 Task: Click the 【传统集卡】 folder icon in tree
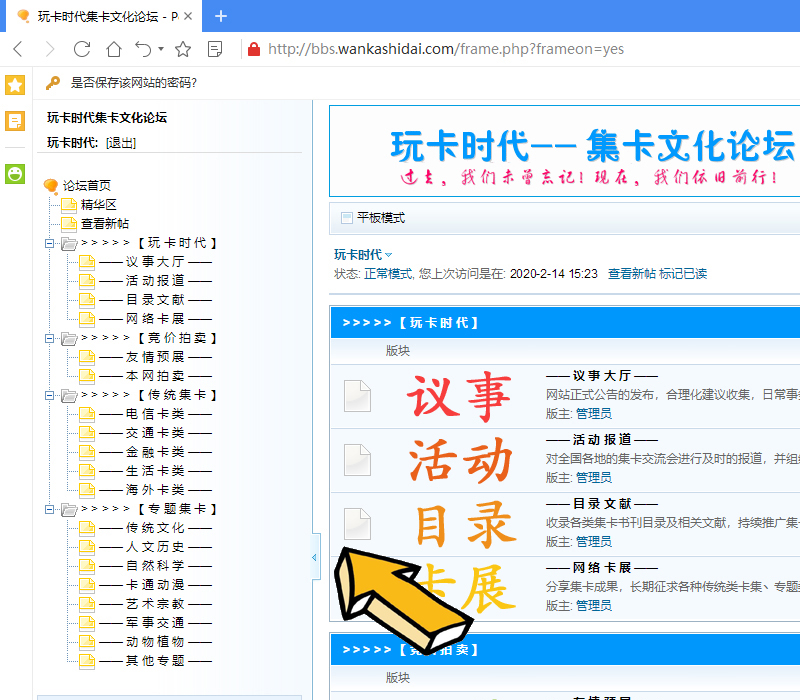pos(69,395)
